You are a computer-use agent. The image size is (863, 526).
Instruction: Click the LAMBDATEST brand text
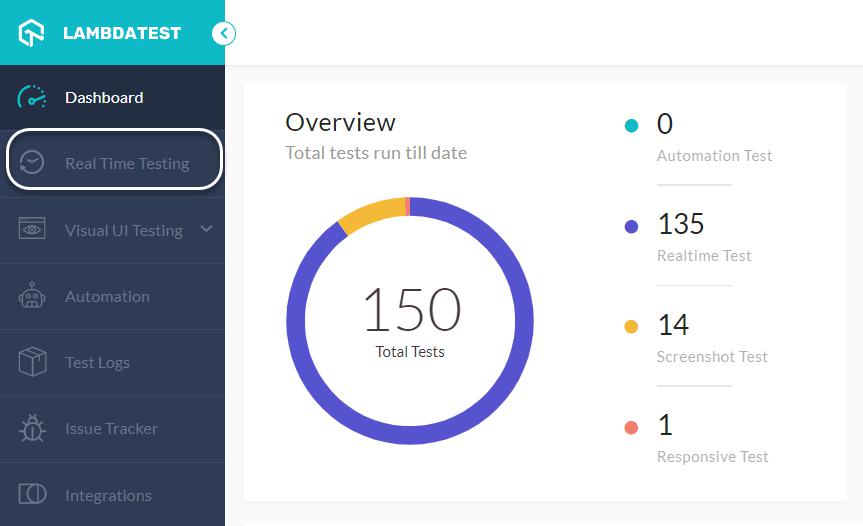(x=122, y=33)
